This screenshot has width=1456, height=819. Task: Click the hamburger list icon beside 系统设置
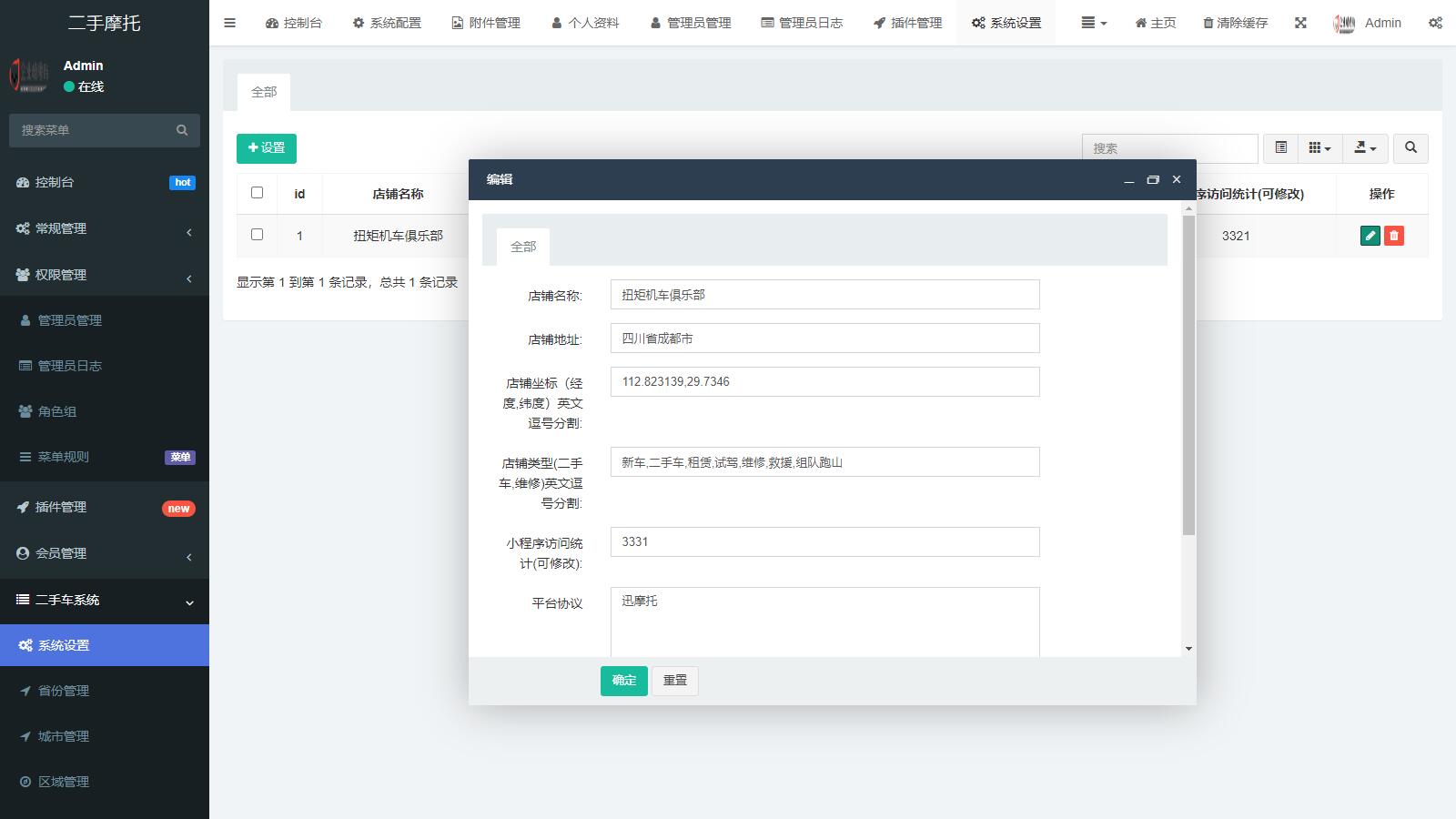pos(1088,23)
